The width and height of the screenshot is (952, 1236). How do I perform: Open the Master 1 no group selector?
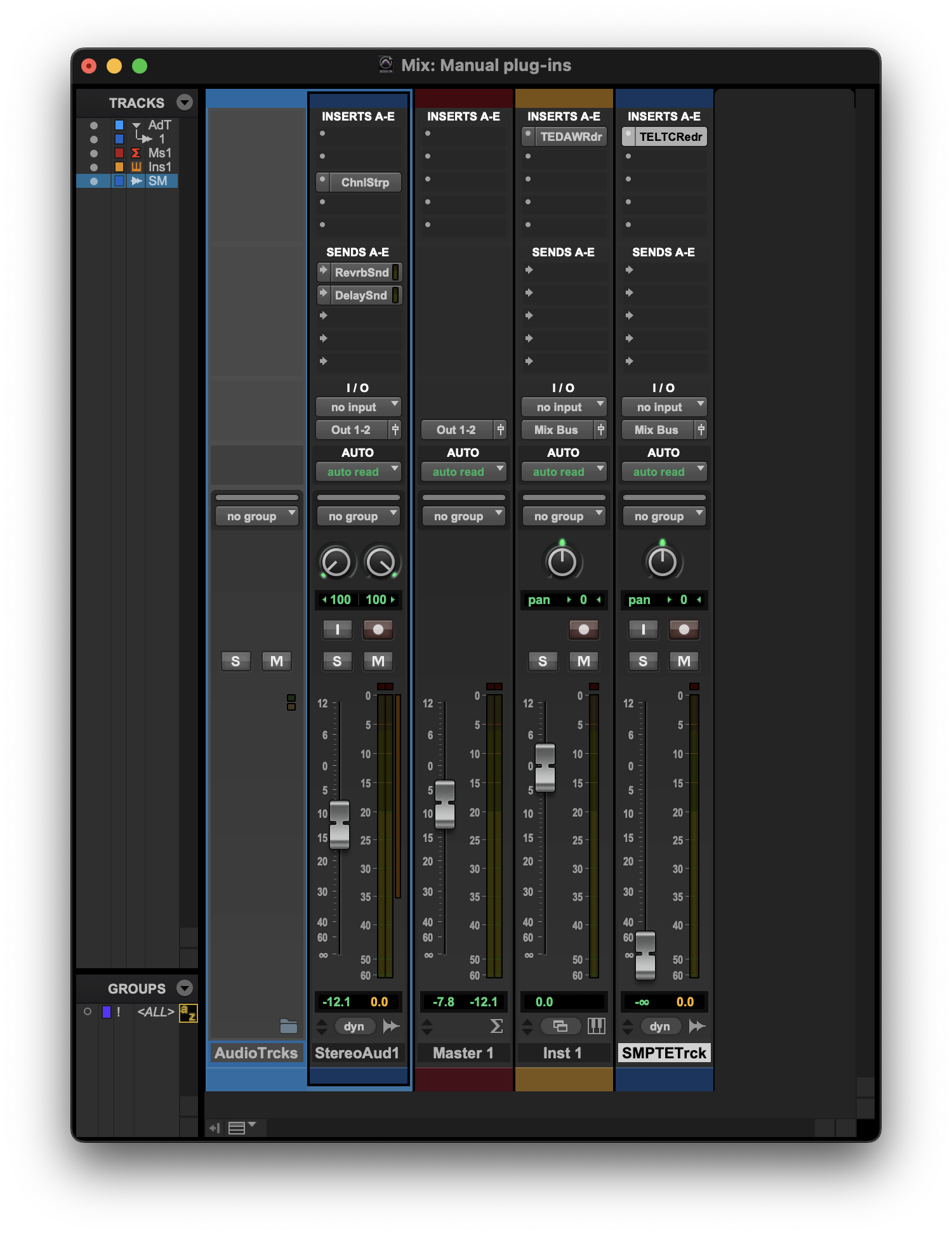click(464, 516)
